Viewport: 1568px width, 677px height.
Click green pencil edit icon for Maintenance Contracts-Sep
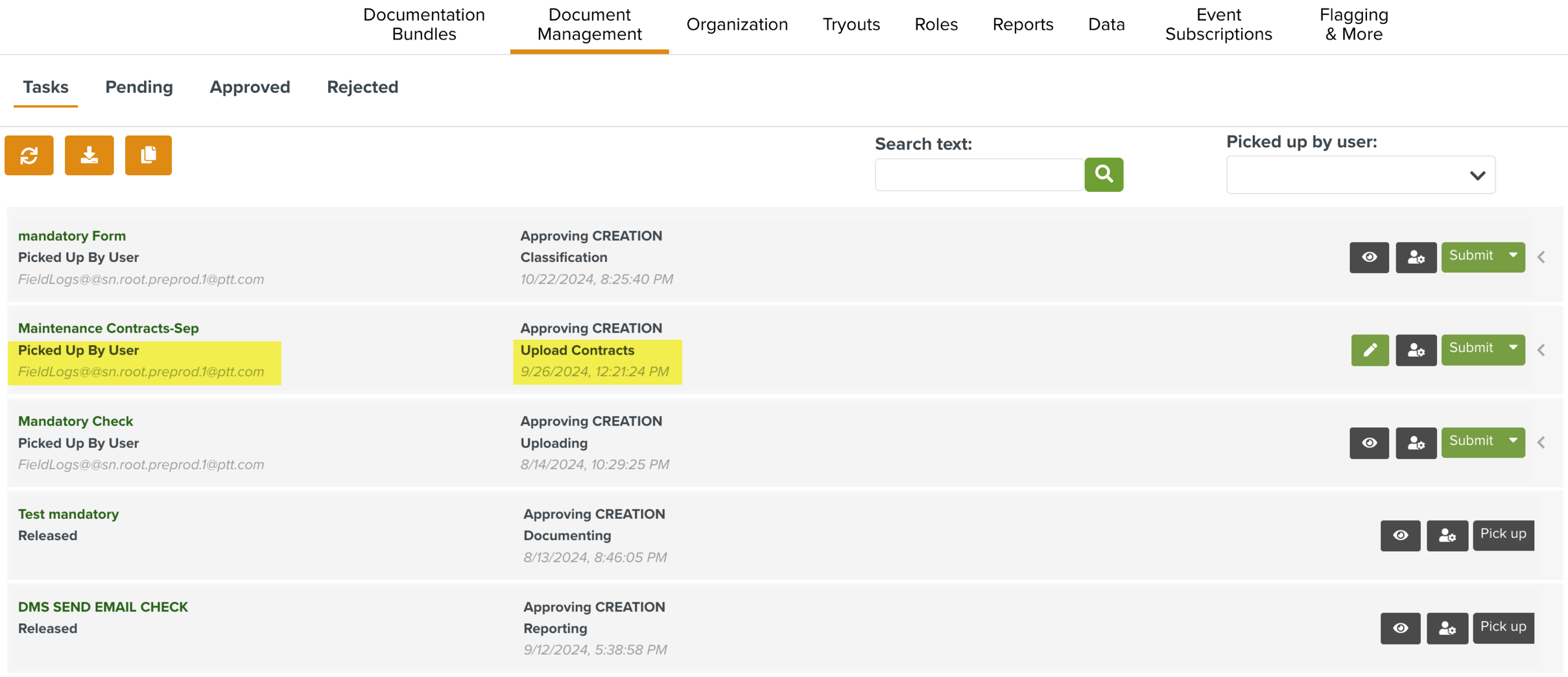[1370, 350]
